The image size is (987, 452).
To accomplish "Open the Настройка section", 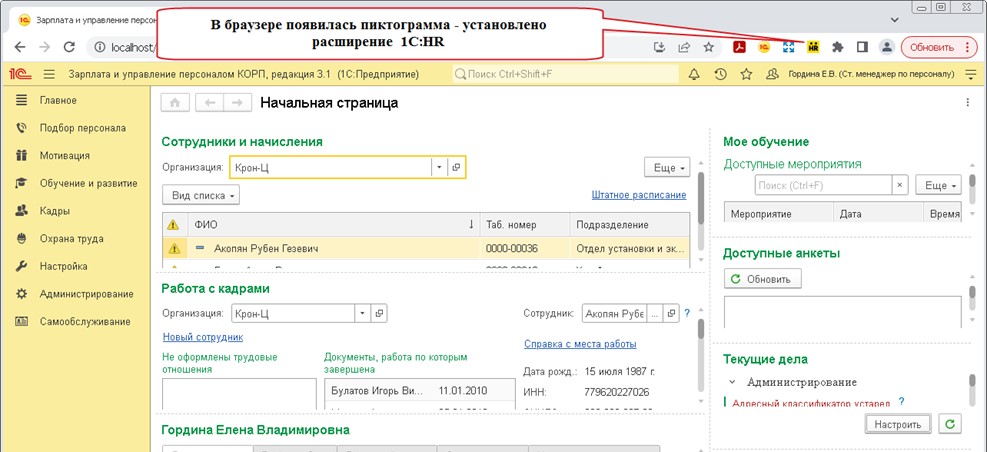I will pyautogui.click(x=64, y=266).
